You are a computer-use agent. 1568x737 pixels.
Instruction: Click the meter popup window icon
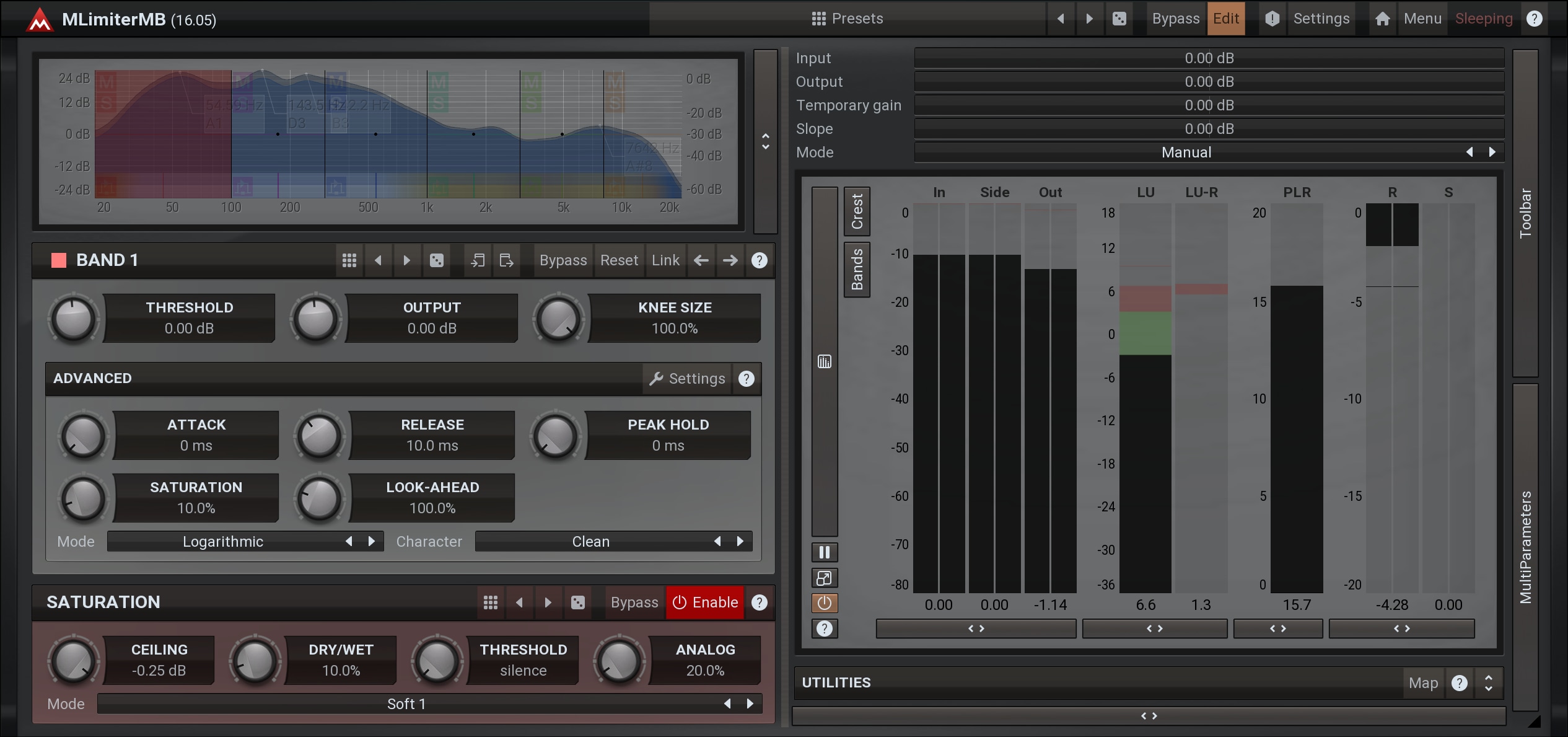click(x=825, y=578)
